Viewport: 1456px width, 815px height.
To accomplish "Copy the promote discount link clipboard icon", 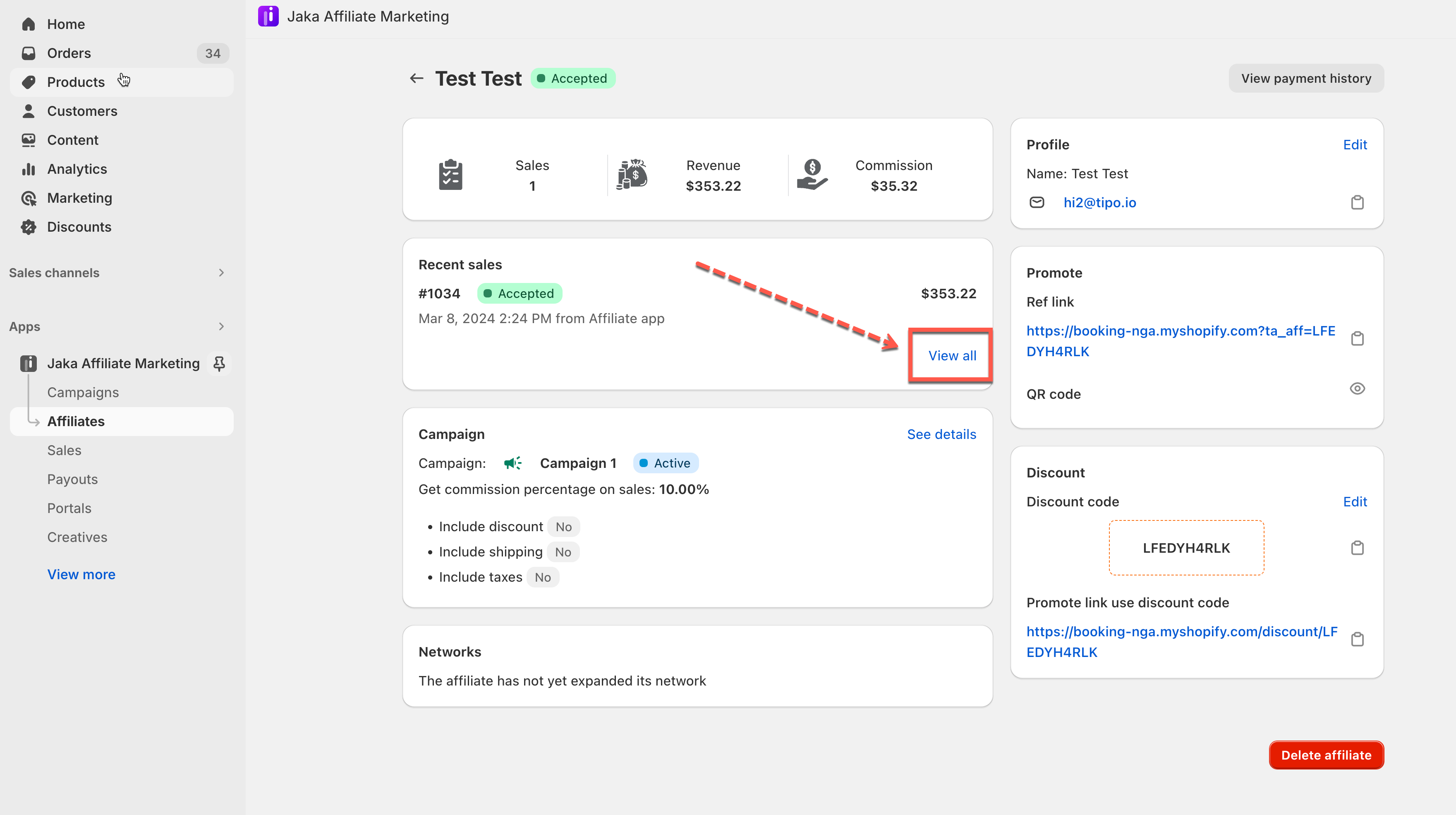I will coord(1357,640).
